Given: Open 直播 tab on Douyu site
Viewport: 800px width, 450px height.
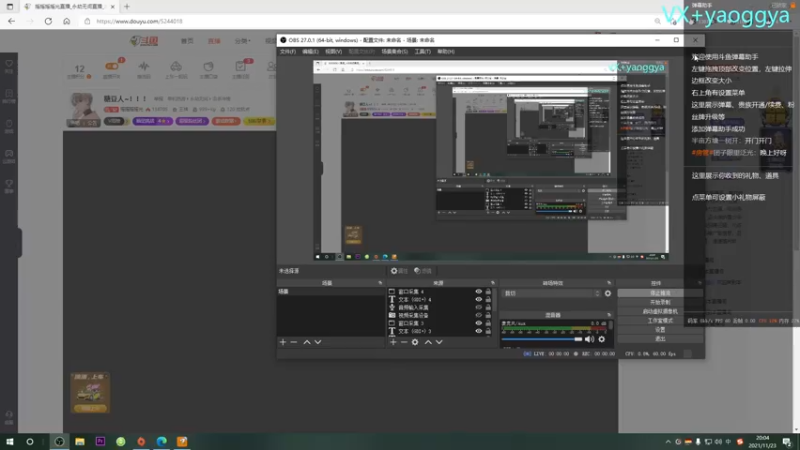Looking at the screenshot, I should click(214, 41).
